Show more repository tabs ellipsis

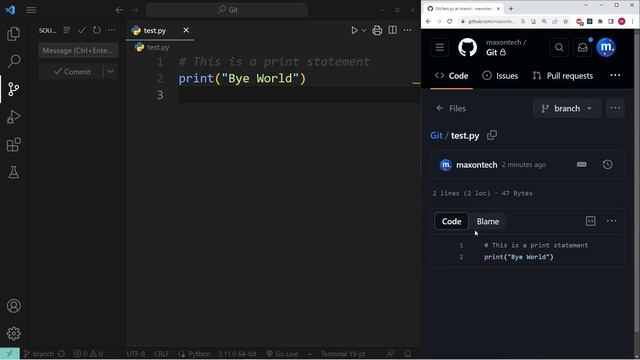(615, 76)
